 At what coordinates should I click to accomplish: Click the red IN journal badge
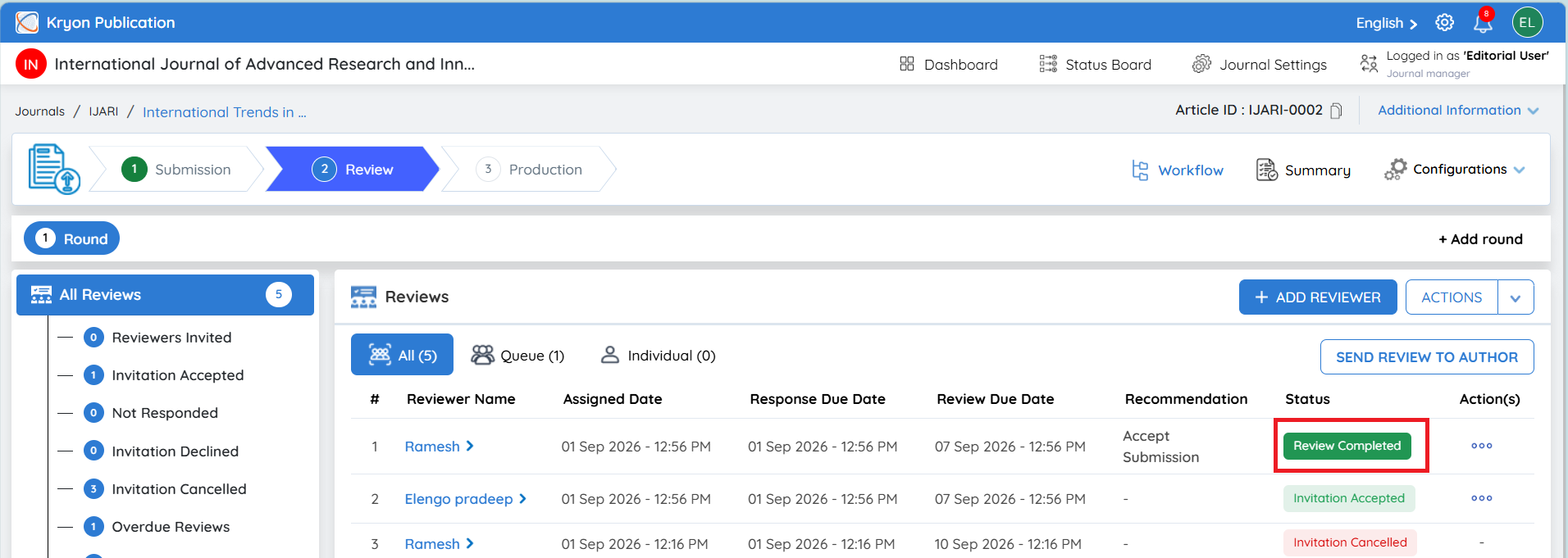pos(31,64)
